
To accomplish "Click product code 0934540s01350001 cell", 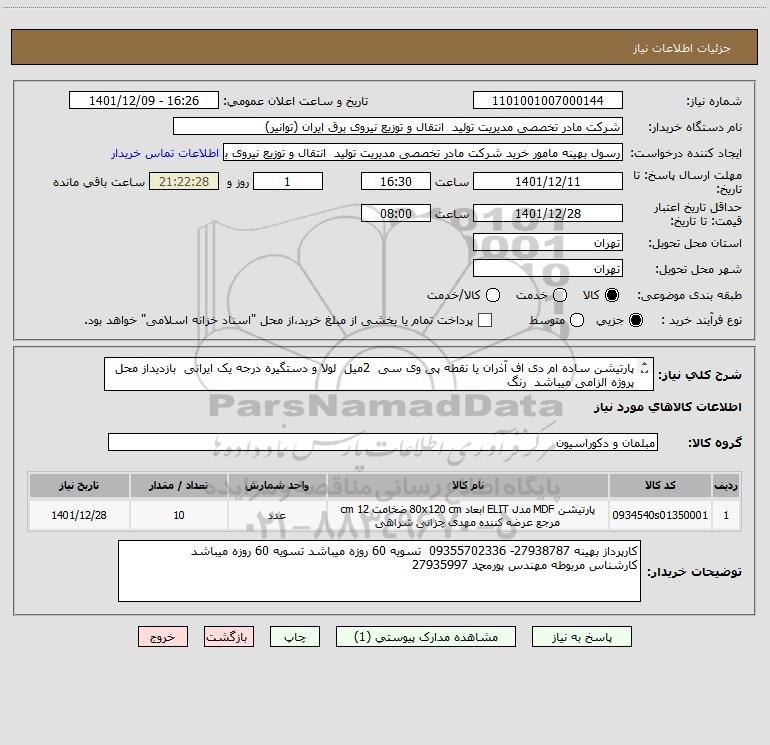I will coord(660,515).
